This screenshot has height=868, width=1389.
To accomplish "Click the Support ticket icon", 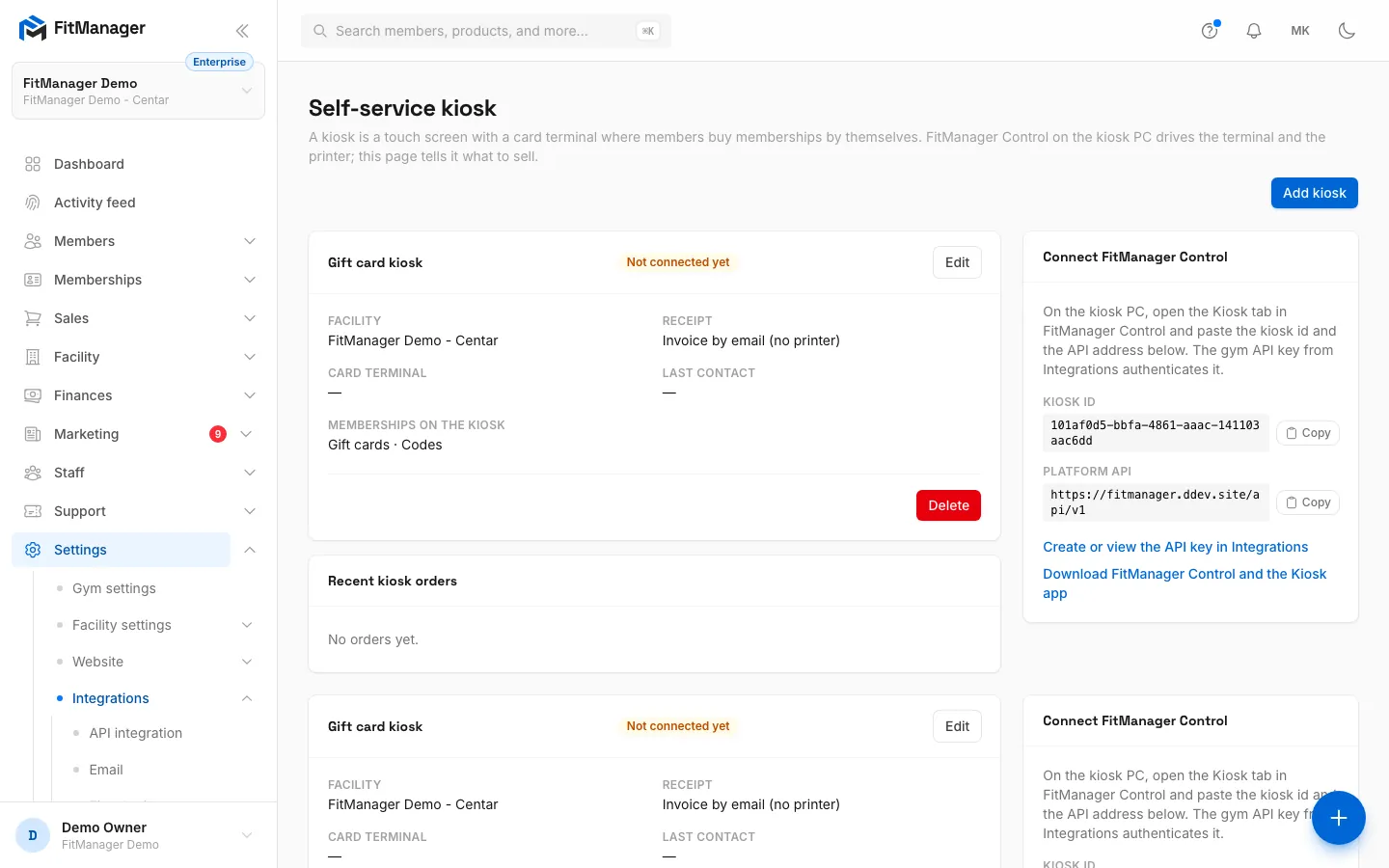I will click(x=33, y=511).
